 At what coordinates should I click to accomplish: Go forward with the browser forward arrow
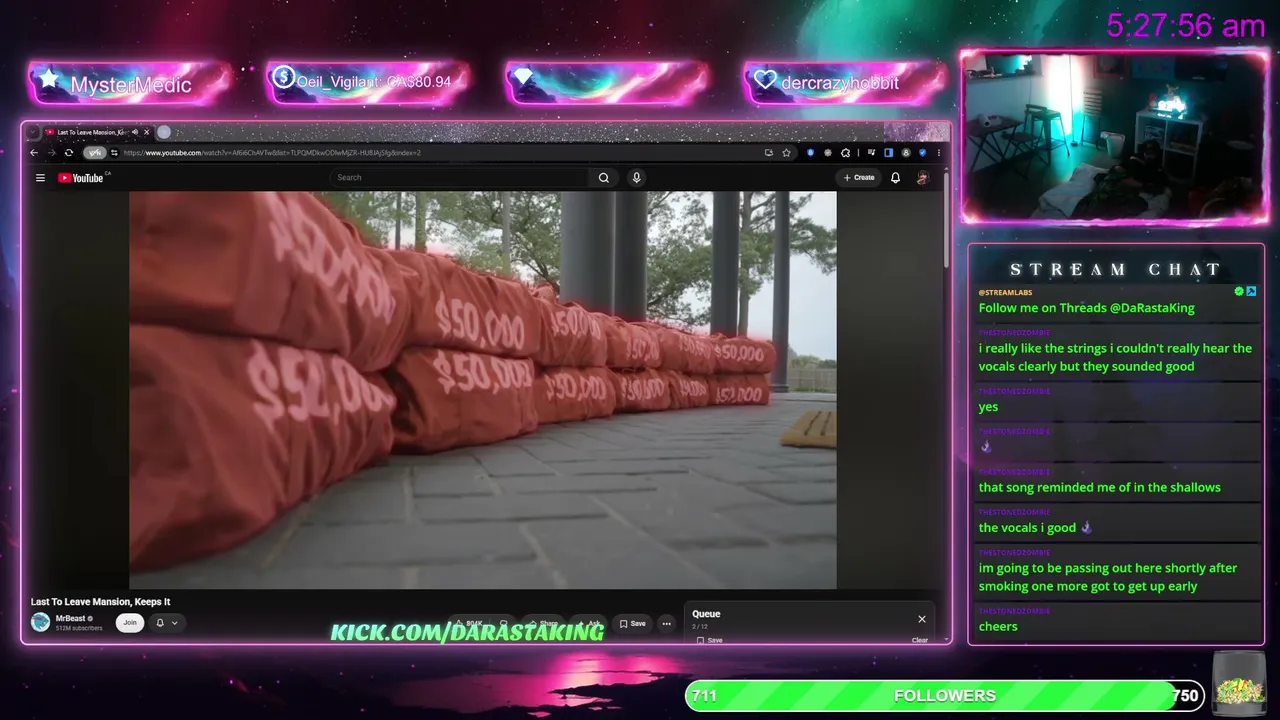(x=51, y=153)
